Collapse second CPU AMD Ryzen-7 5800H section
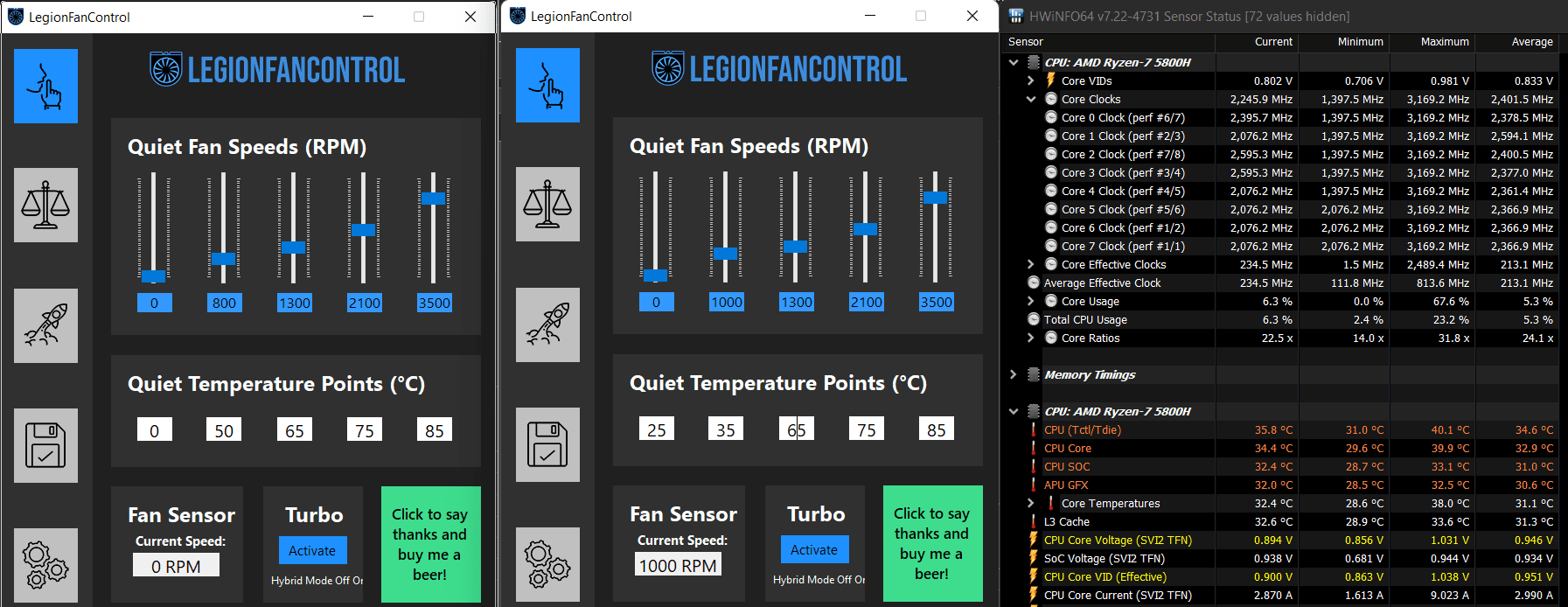Image resolution: width=1568 pixels, height=607 pixels. (1014, 411)
